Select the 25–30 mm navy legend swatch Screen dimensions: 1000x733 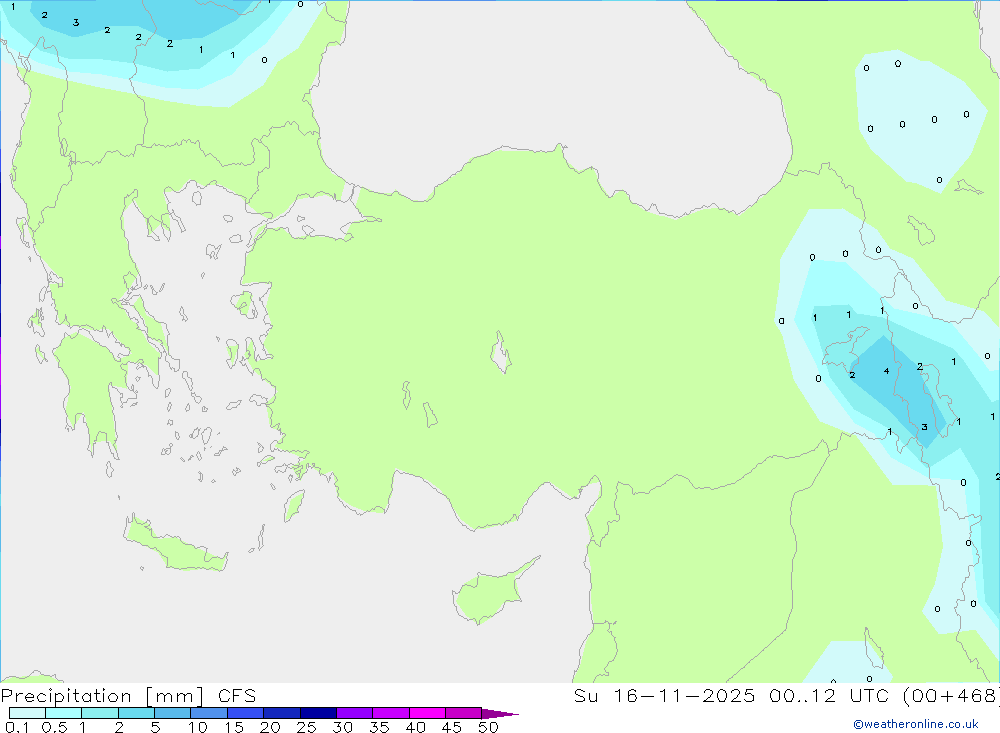tap(318, 713)
